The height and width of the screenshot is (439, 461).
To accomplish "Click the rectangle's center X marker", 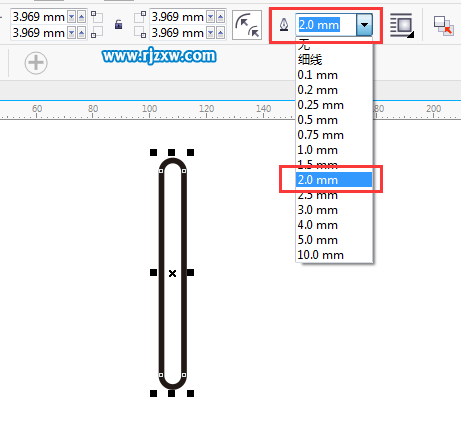I will coord(172,273).
